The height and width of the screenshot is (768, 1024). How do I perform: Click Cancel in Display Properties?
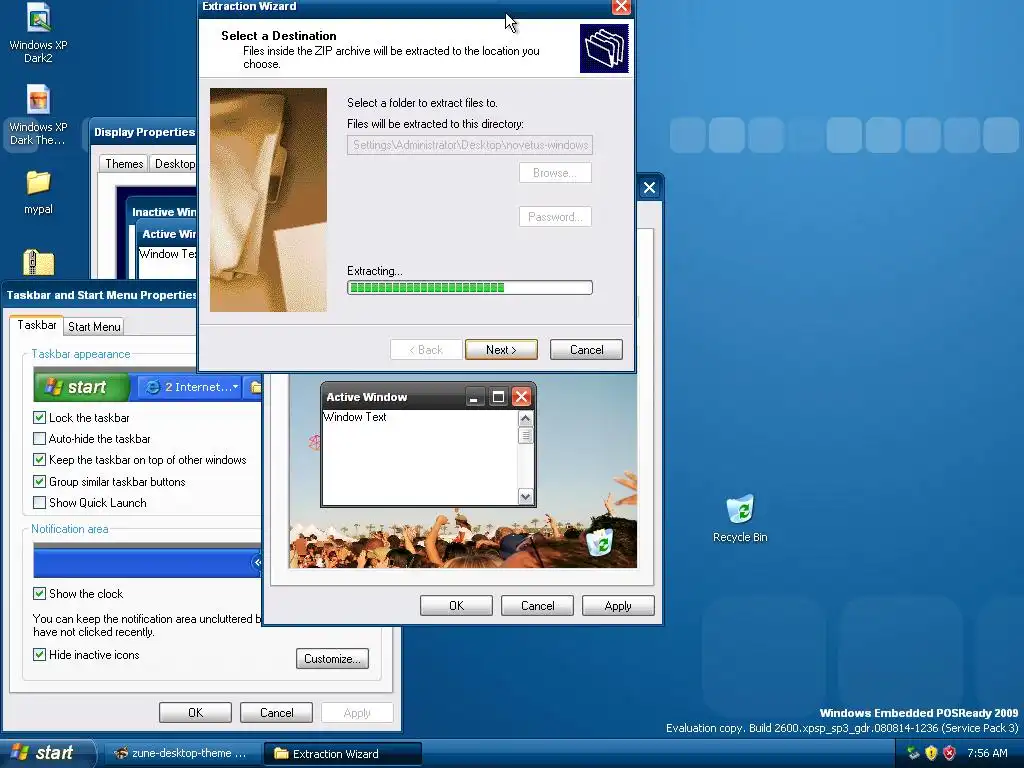click(537, 605)
